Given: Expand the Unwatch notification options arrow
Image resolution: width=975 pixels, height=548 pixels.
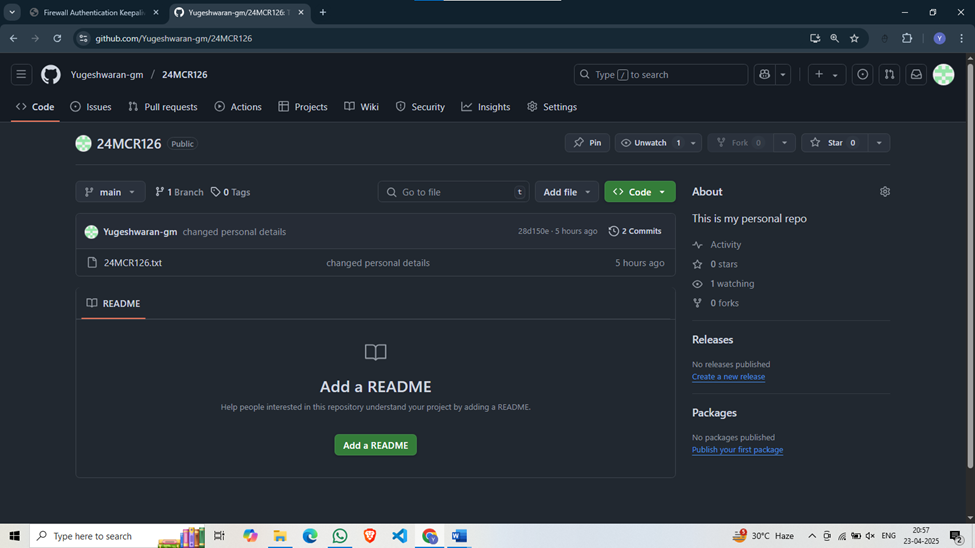Looking at the screenshot, I should click(693, 143).
